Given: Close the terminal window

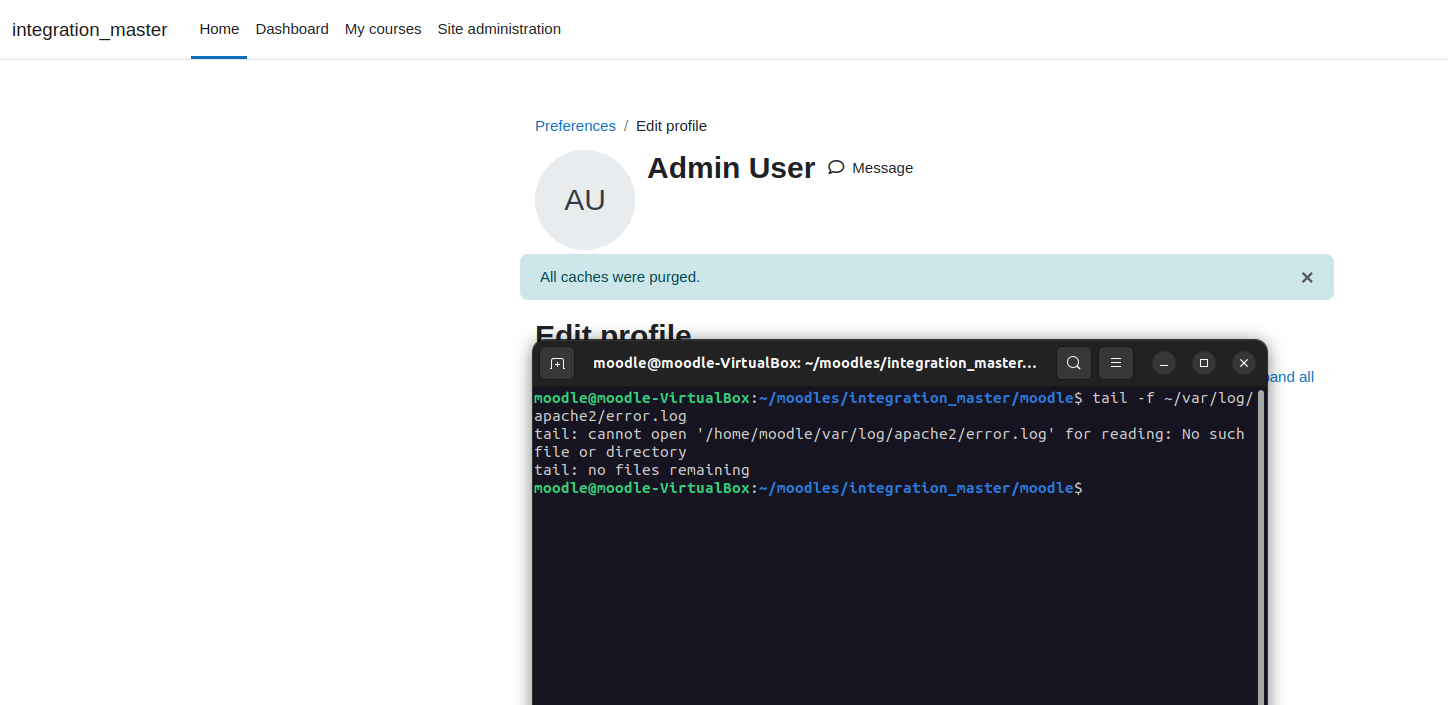Looking at the screenshot, I should [x=1244, y=363].
